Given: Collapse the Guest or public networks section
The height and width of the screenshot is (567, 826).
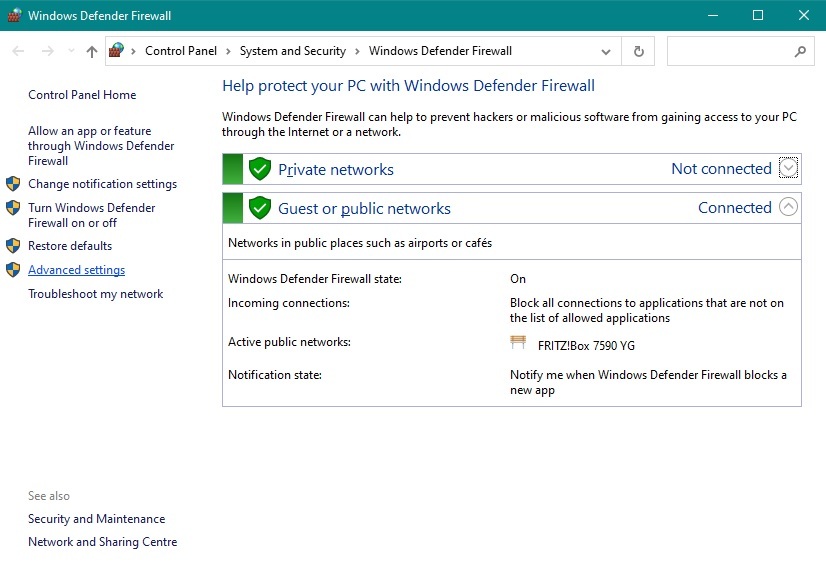Looking at the screenshot, I should (x=789, y=208).
